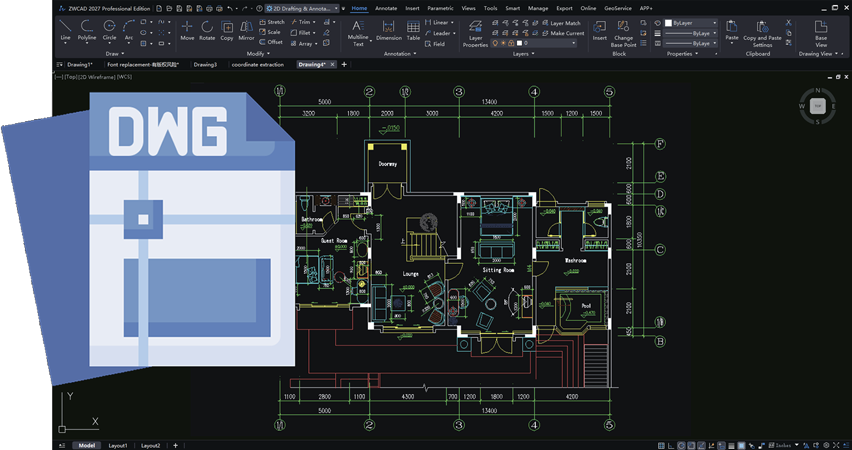852x450 pixels.
Task: Switch to the Layout1 tab
Action: (118, 446)
